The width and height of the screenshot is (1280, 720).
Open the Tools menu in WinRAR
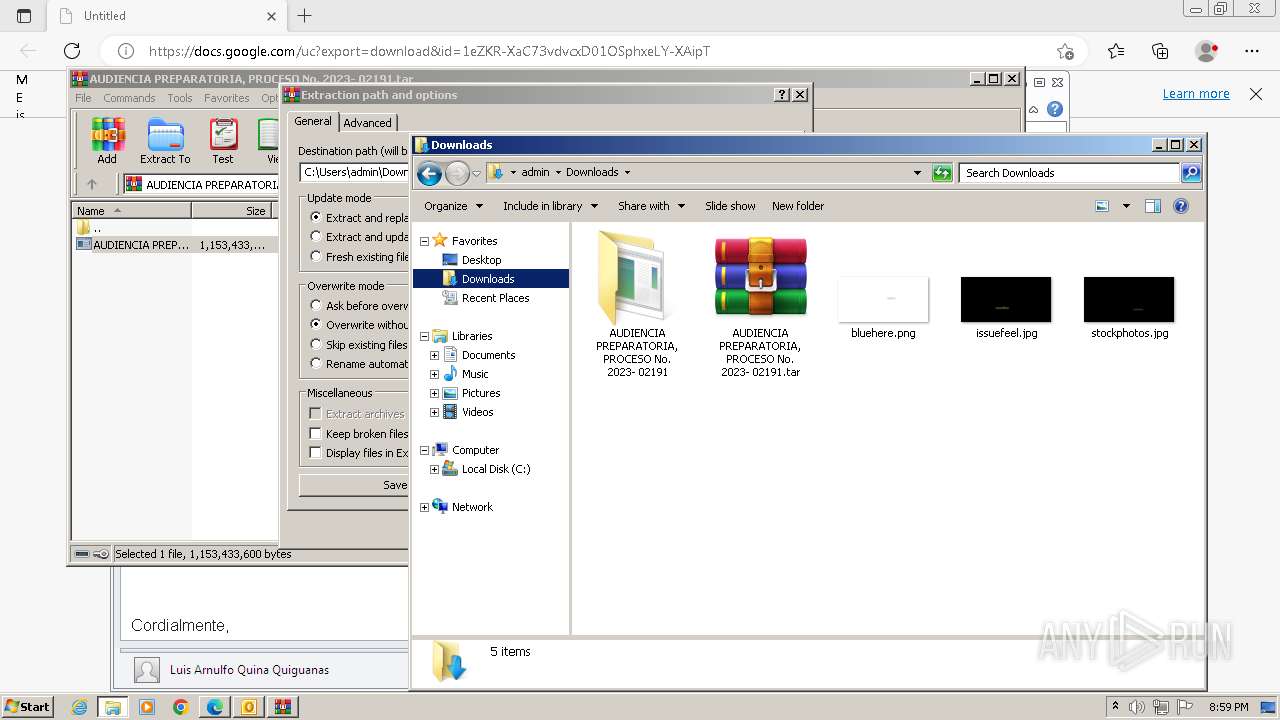[x=180, y=98]
